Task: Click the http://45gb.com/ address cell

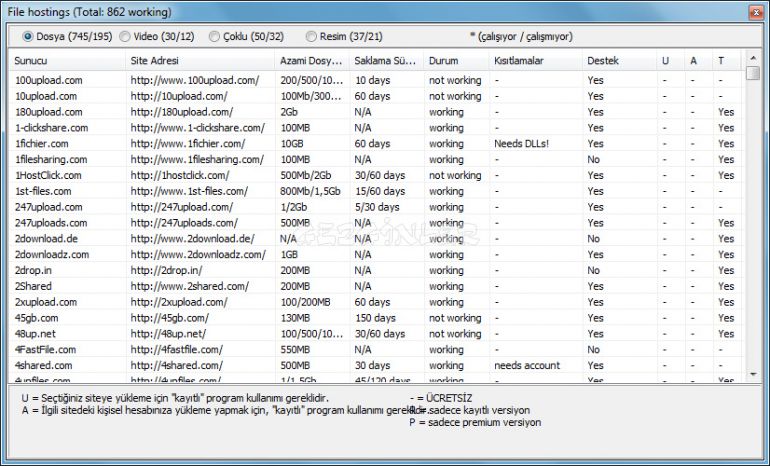Action: tap(170, 318)
